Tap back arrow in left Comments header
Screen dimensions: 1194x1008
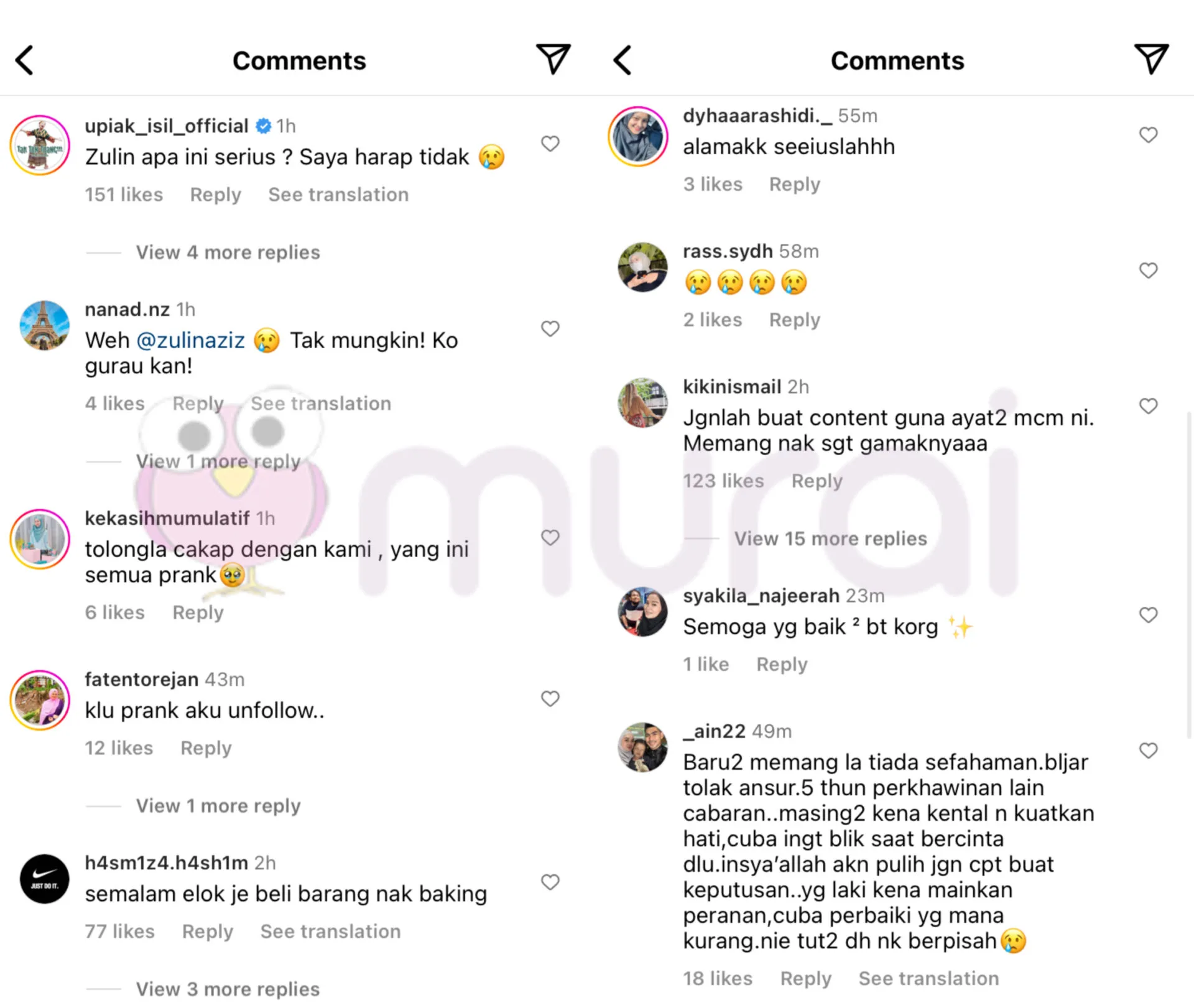24,60
